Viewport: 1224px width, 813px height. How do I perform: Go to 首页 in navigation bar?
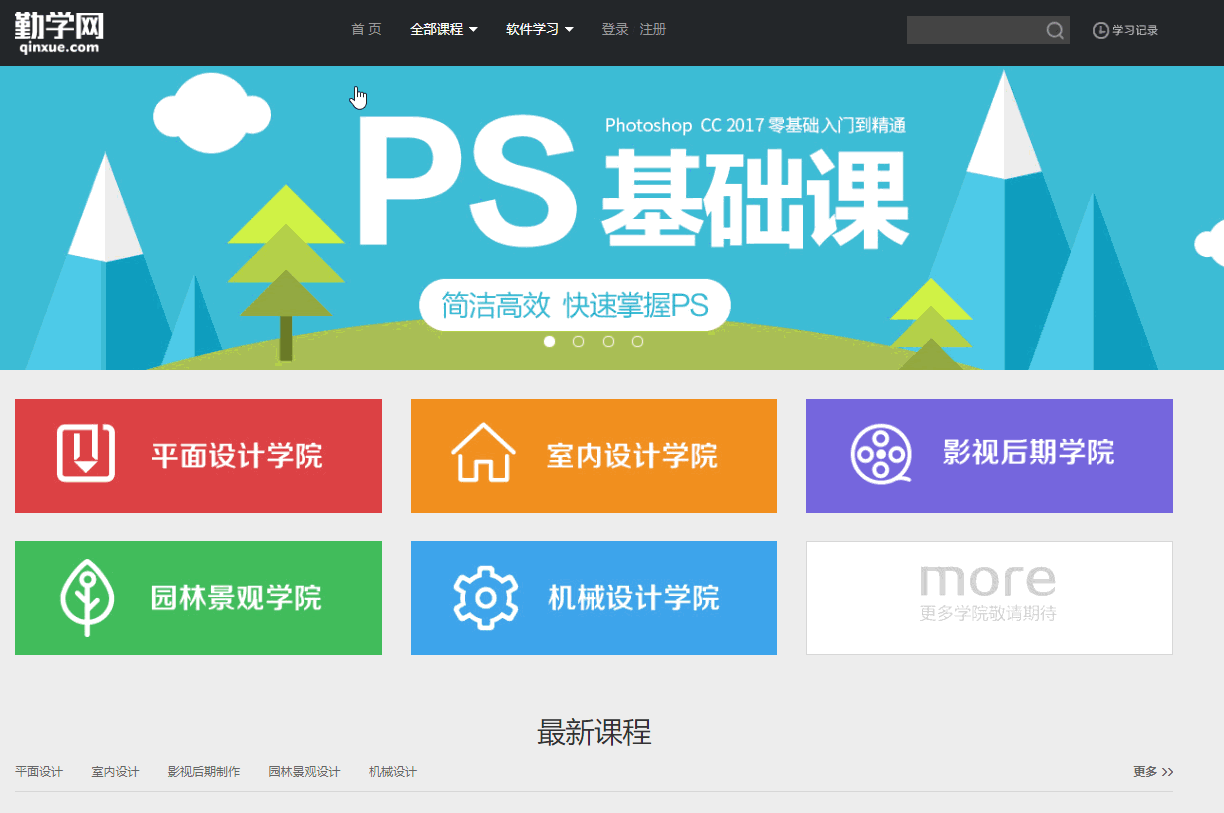(366, 30)
